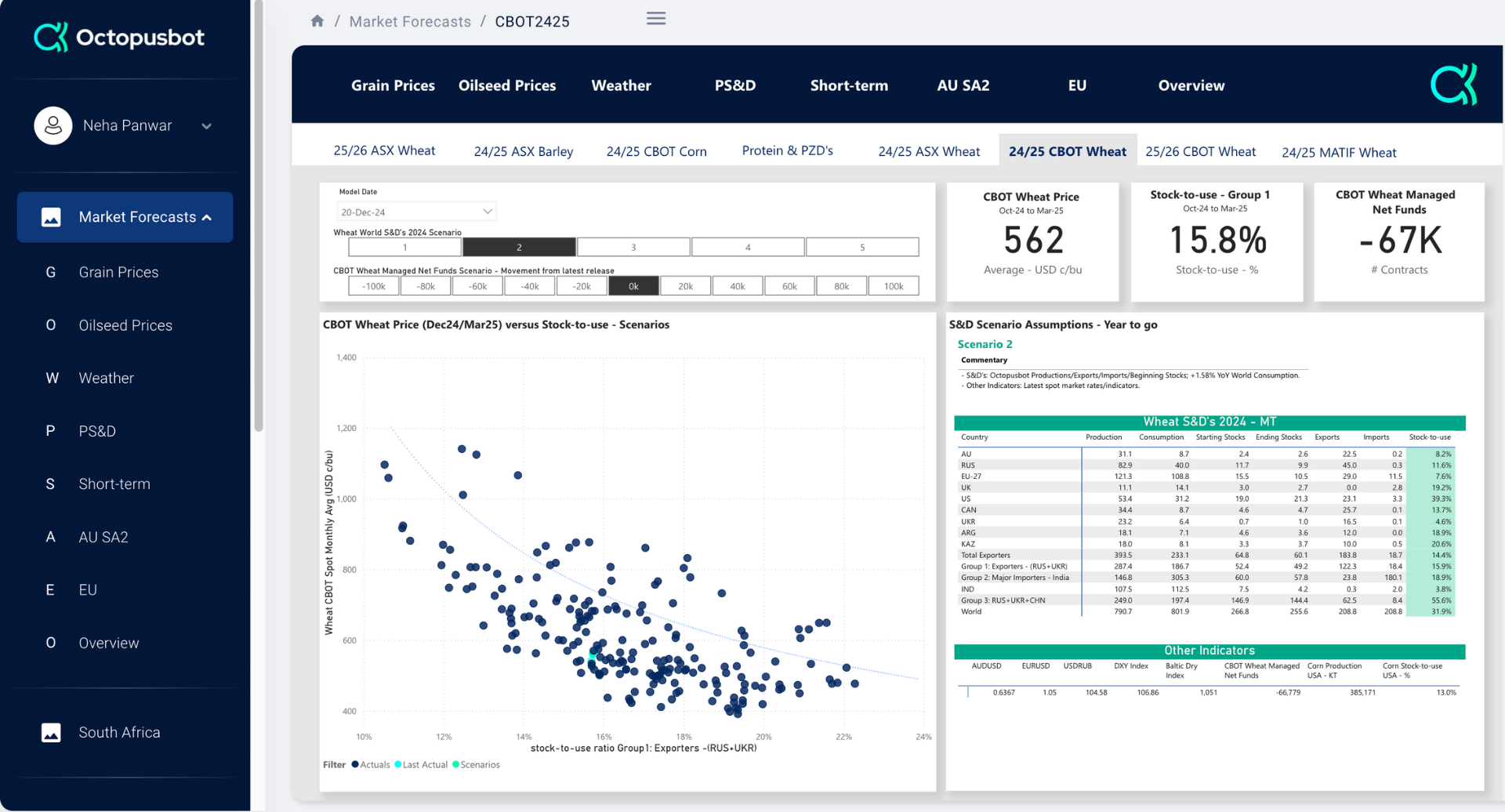The image size is (1505, 812).
Task: Open AU SA2 in the sidebar
Action: (x=103, y=537)
